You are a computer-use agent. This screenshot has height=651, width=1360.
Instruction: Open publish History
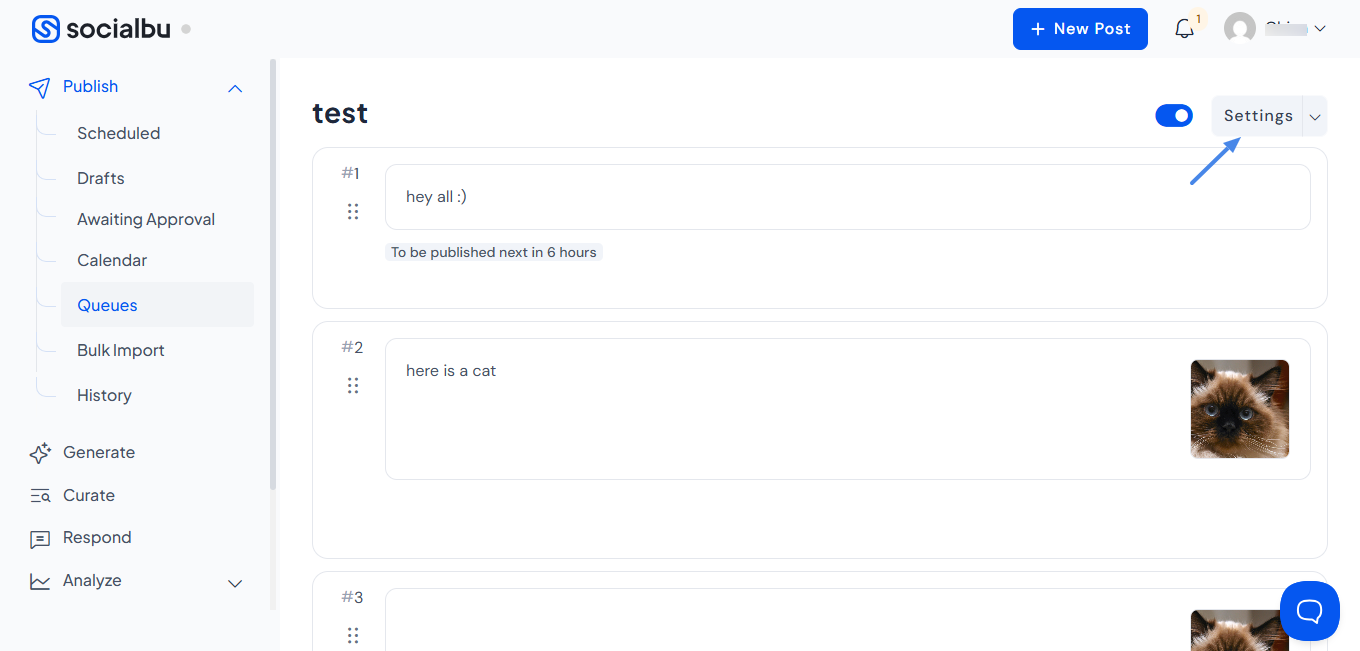coord(104,395)
